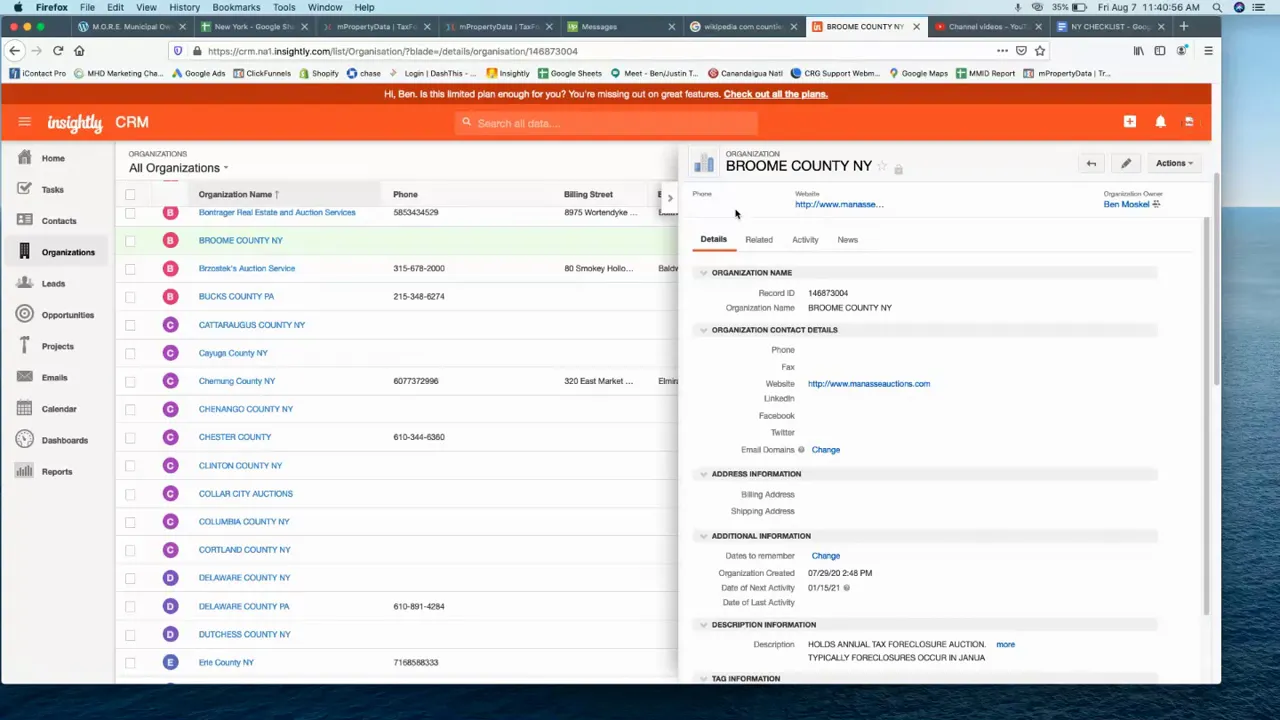The image size is (1280, 720).
Task: Open Opportunities in the sidebar
Action: click(x=67, y=315)
